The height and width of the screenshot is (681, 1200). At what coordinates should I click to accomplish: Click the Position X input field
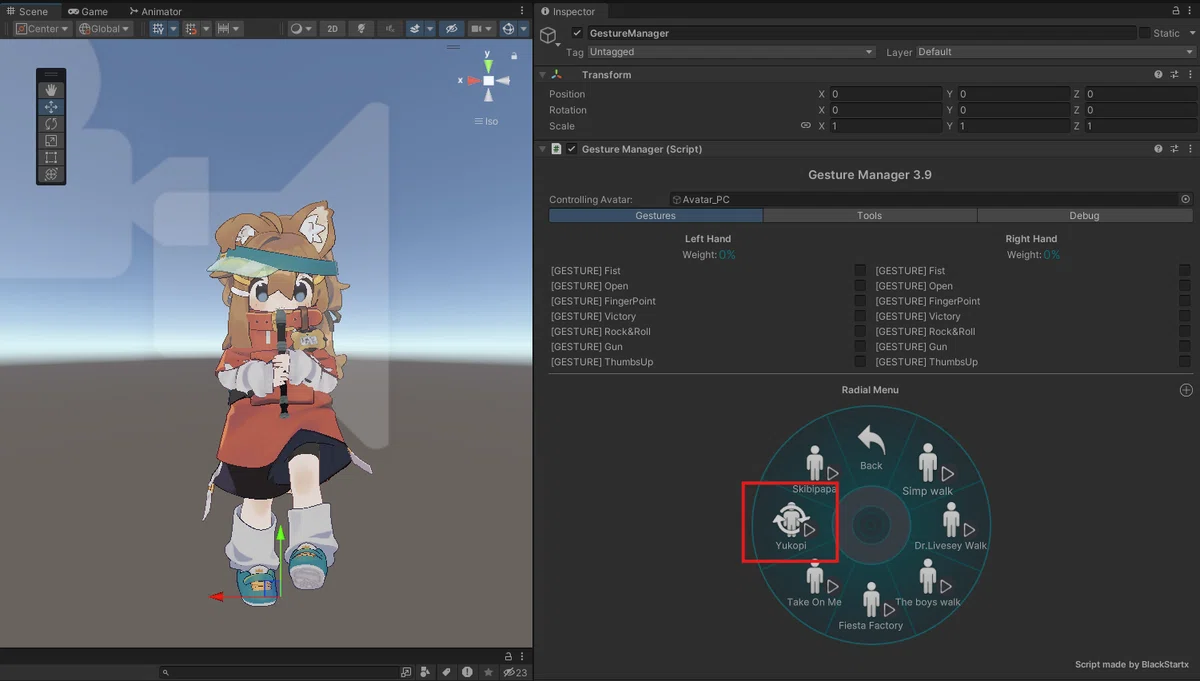[x=885, y=94]
